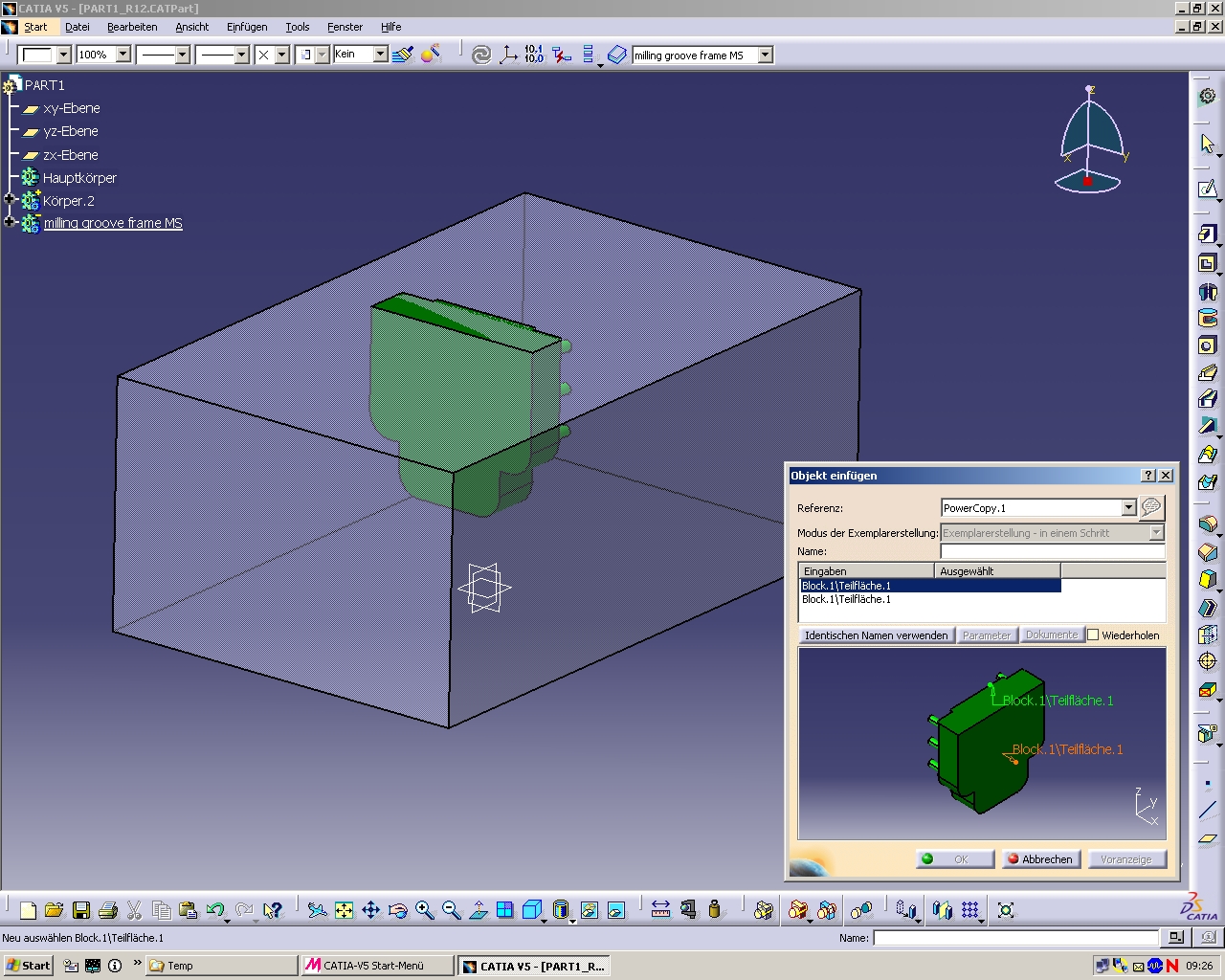Viewport: 1225px width, 980px height.
Task: Click the Voranzeige button
Action: (x=1127, y=858)
